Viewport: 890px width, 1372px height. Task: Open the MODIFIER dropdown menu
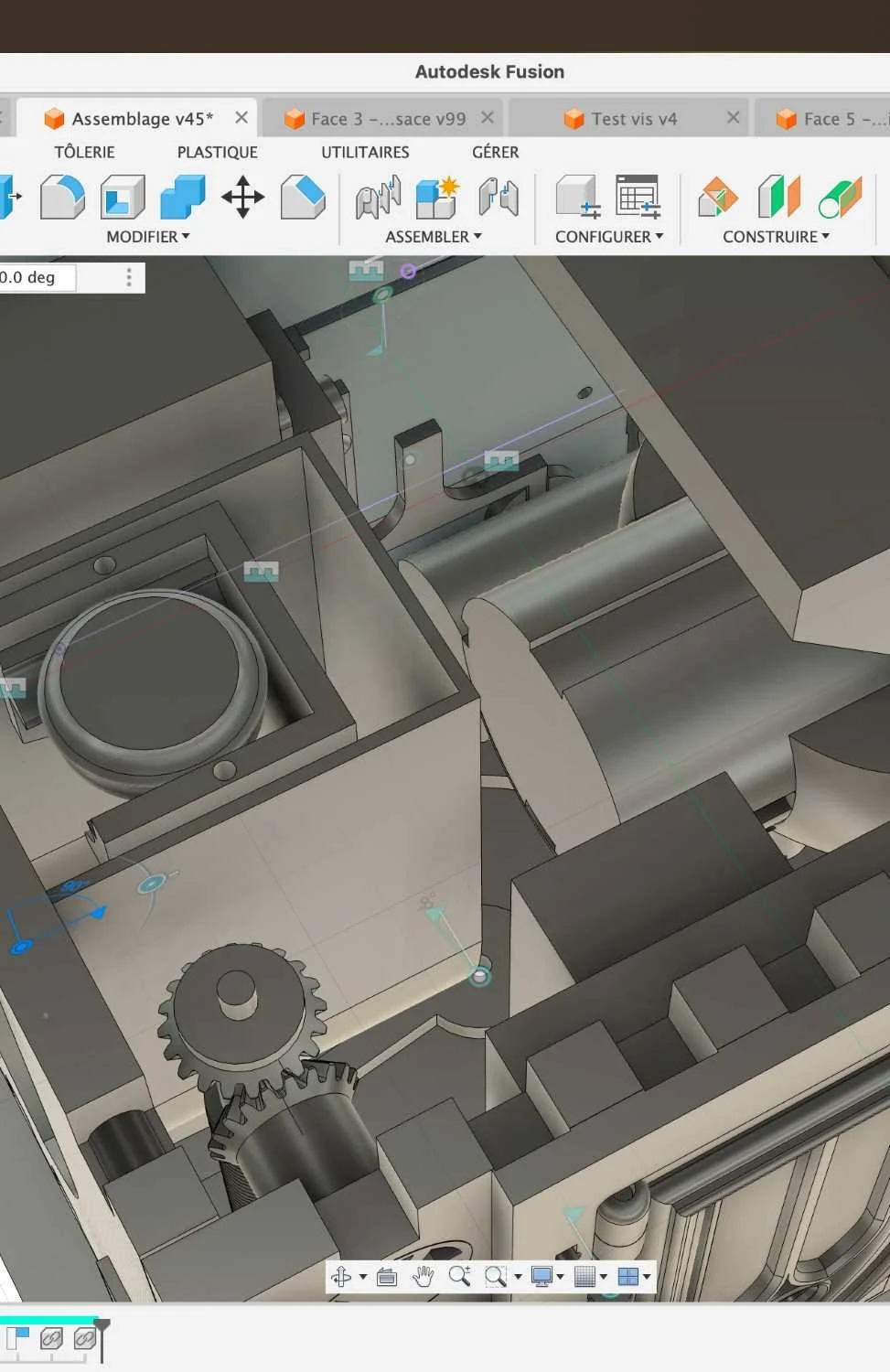point(148,237)
